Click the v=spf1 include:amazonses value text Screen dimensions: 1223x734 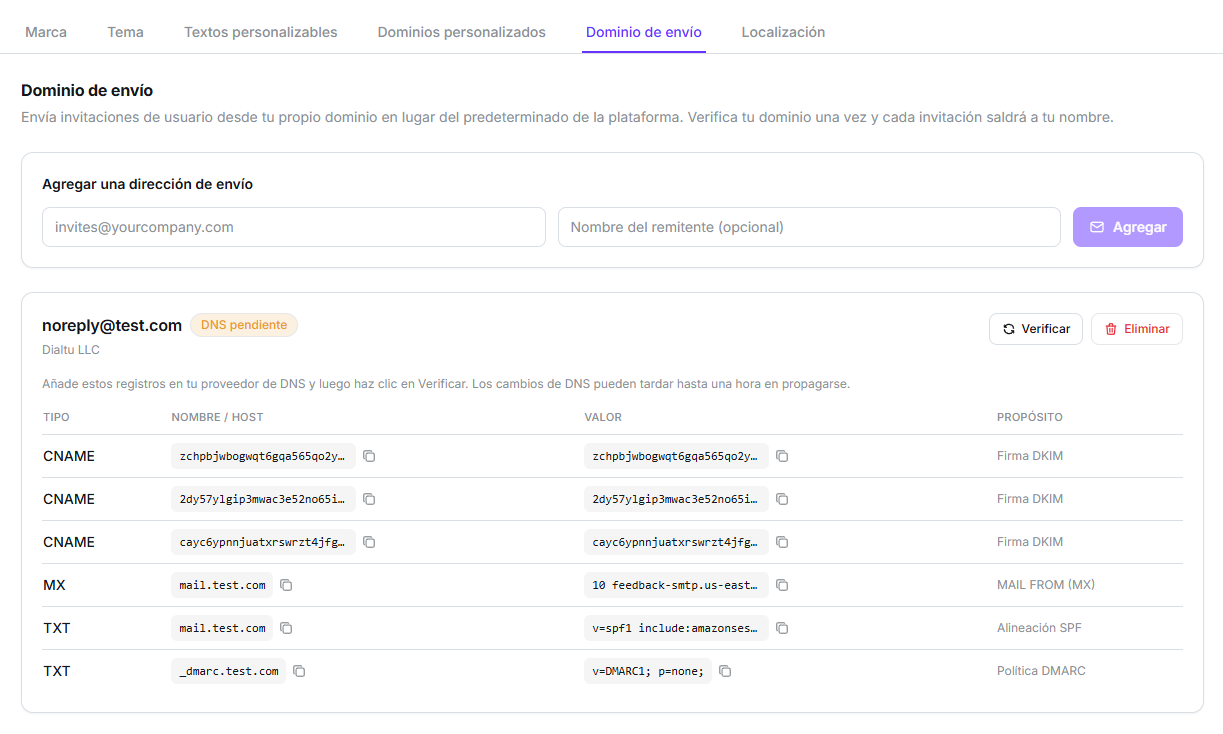676,628
